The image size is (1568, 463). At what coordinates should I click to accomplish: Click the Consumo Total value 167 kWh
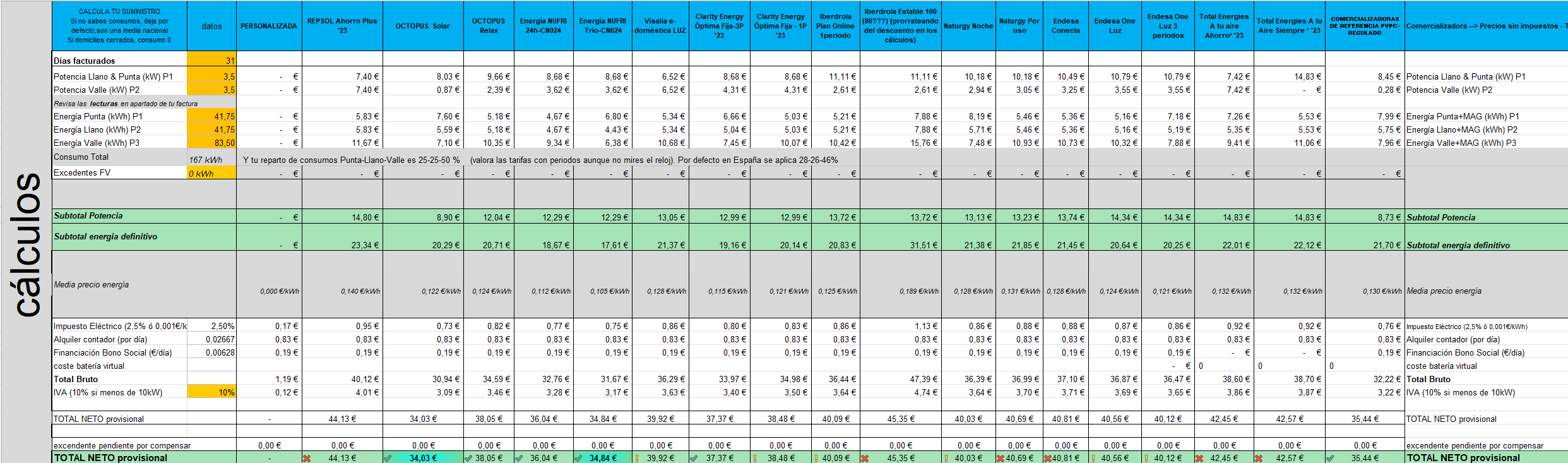point(206,160)
